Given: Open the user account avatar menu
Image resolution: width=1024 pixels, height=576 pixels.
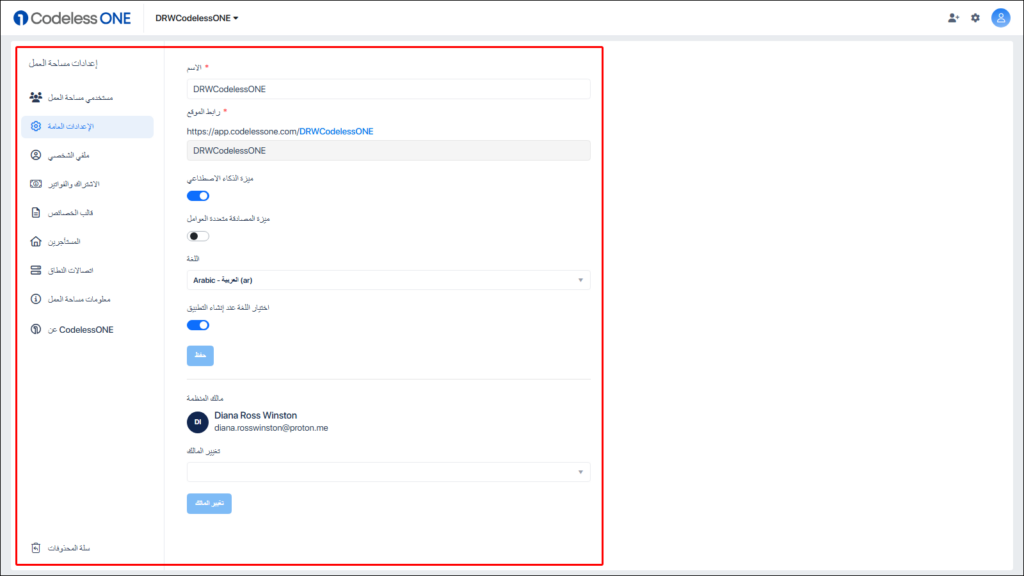Looking at the screenshot, I should pos(1000,18).
